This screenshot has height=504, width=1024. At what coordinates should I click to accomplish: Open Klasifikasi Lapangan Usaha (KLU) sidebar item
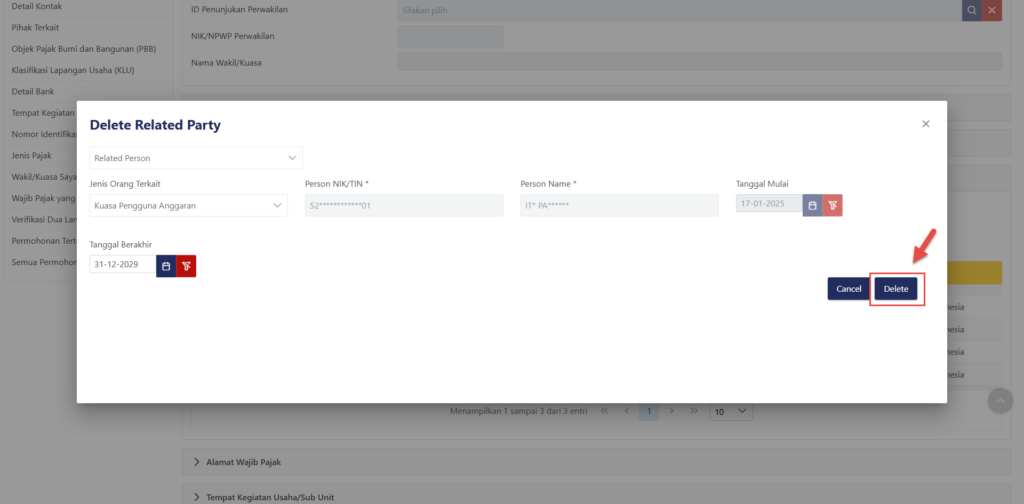(72, 70)
